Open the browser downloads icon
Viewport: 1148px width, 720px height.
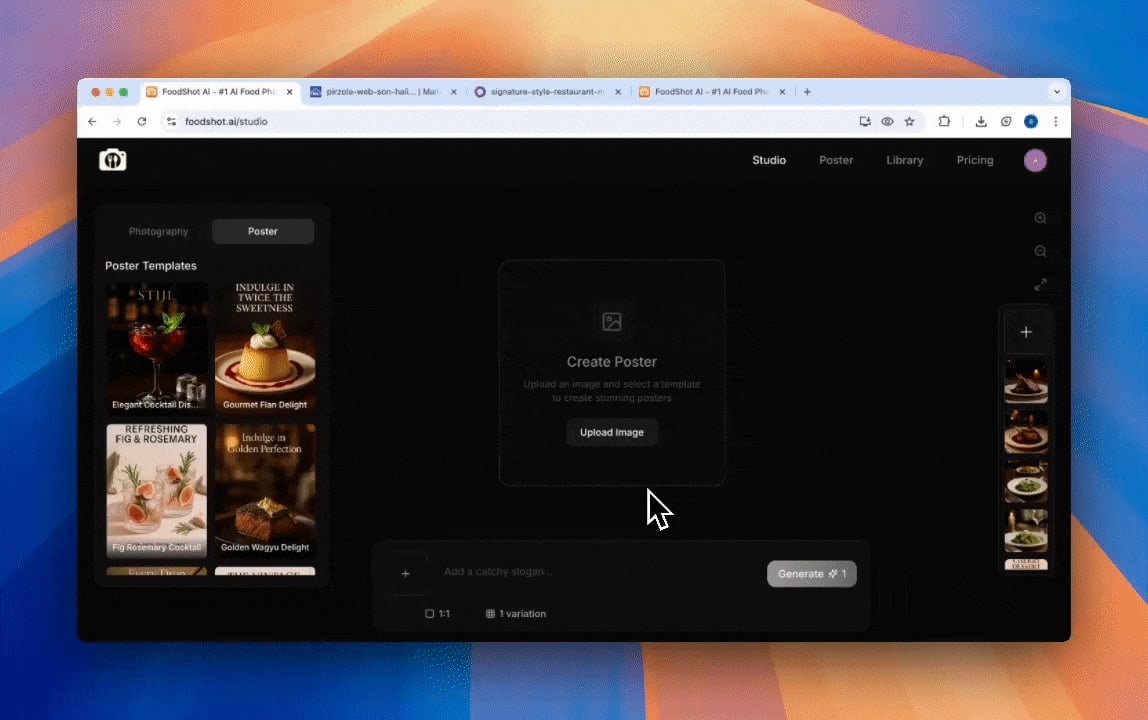(x=981, y=122)
